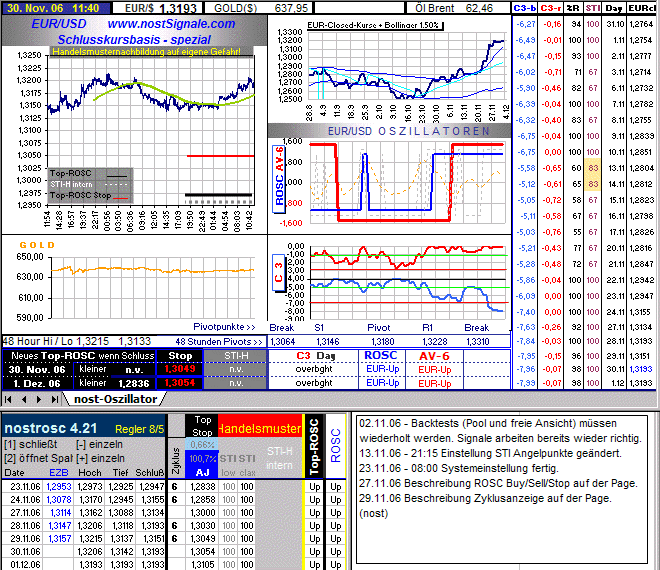Select the 100,7% cell above AJ

click(x=202, y=458)
